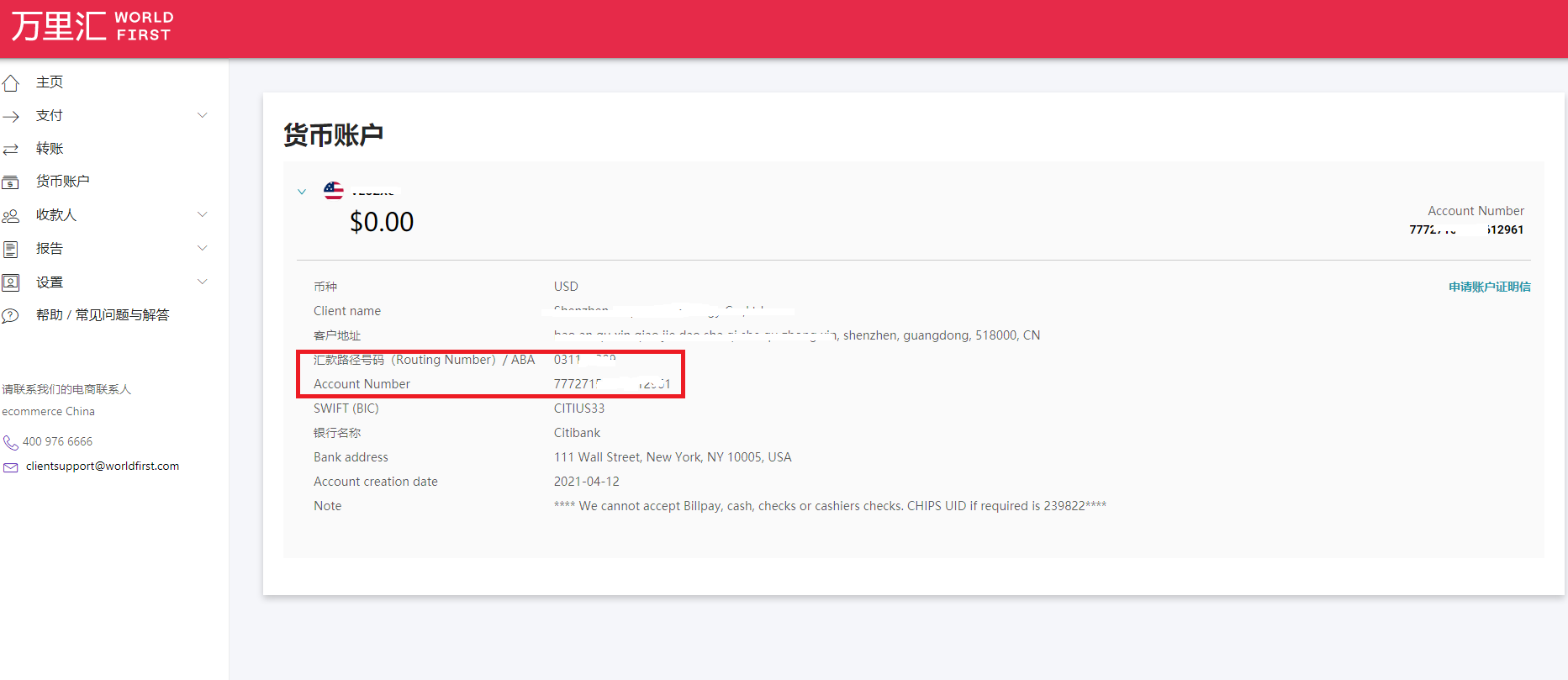Click the US flag currency icon
This screenshot has height=680, width=1568.
coord(334,191)
